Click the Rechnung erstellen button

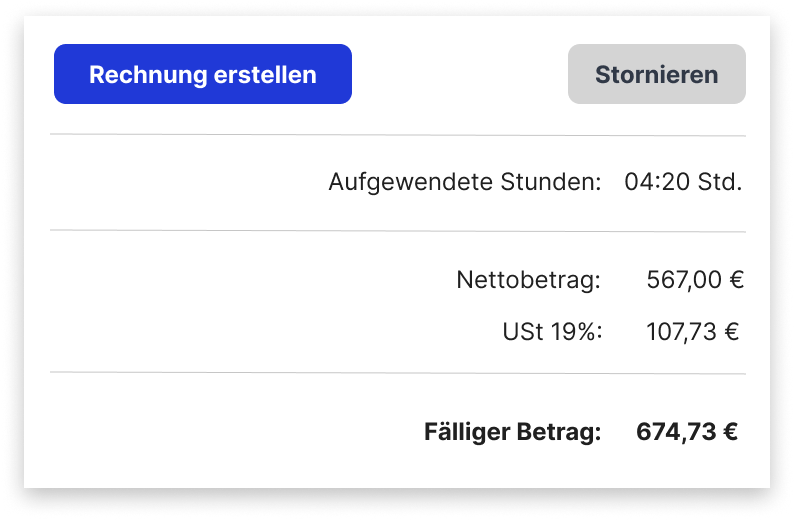click(x=203, y=74)
